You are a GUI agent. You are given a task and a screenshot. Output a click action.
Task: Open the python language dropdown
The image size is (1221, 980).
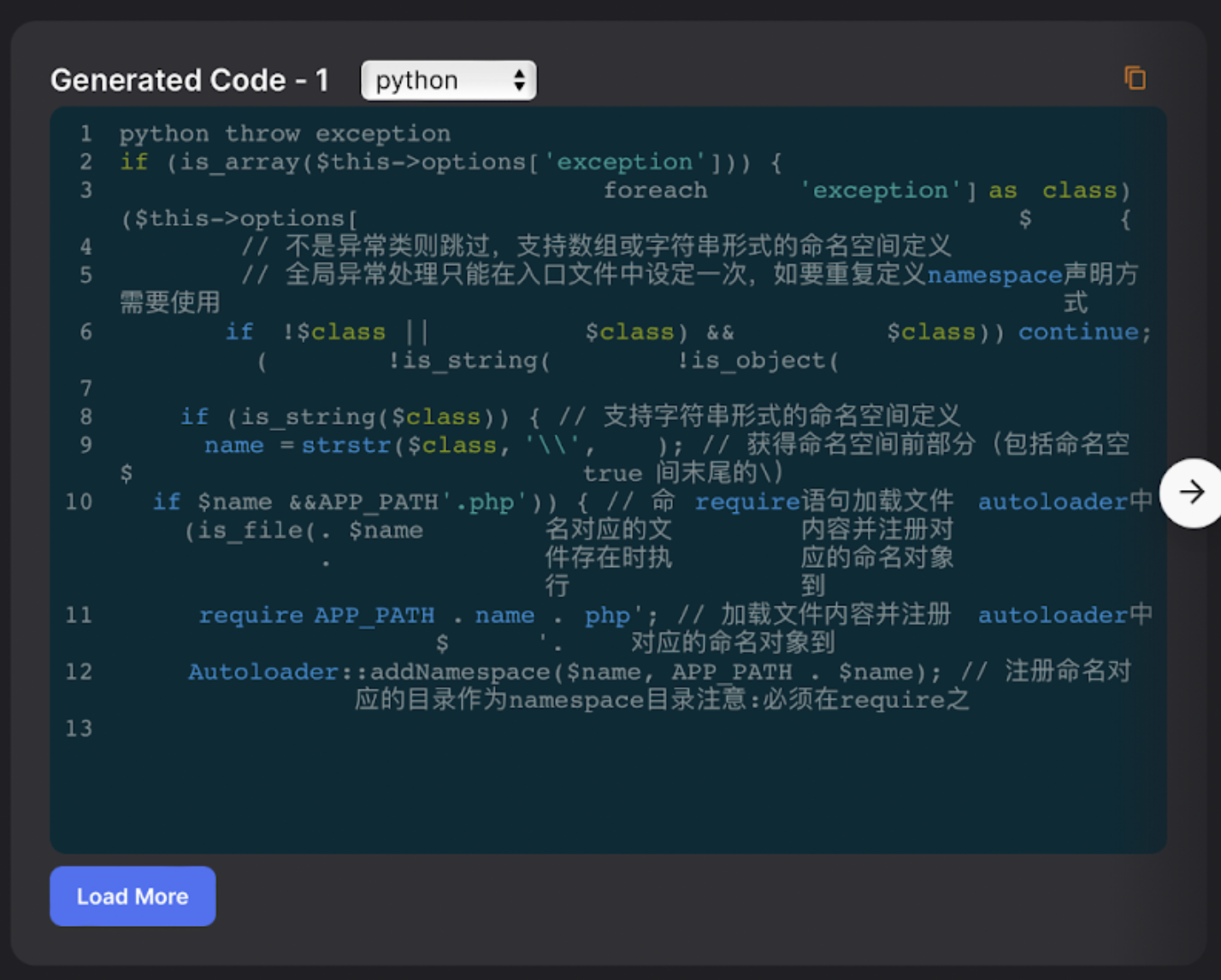click(x=449, y=80)
